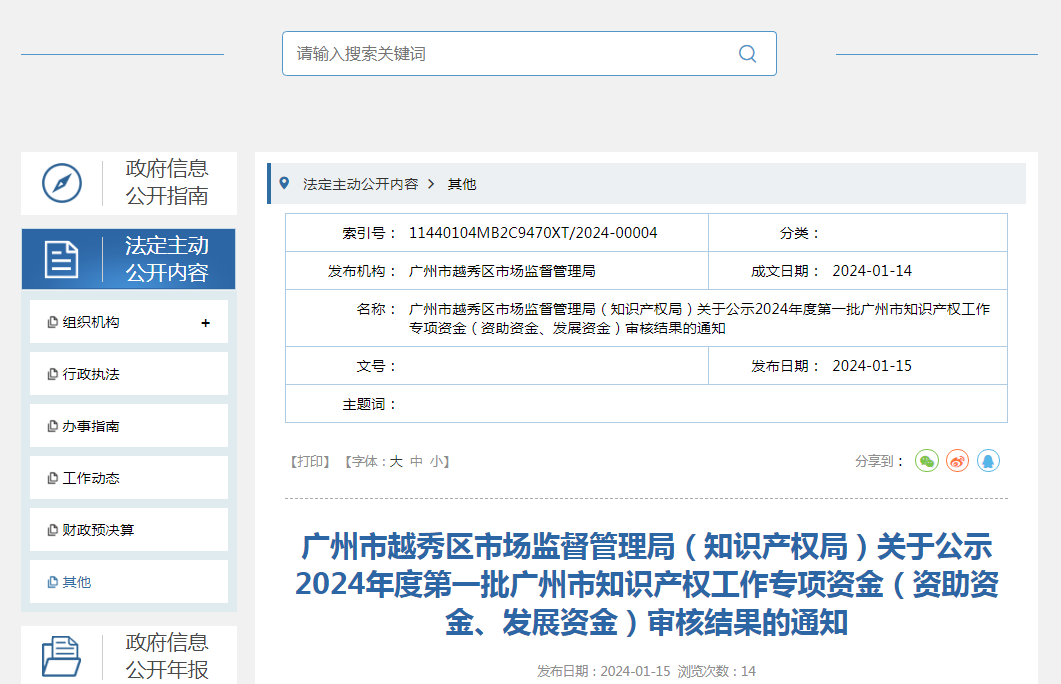Screen dimensions: 1061x684
Task: Set font size to 中
Action: pos(416,461)
